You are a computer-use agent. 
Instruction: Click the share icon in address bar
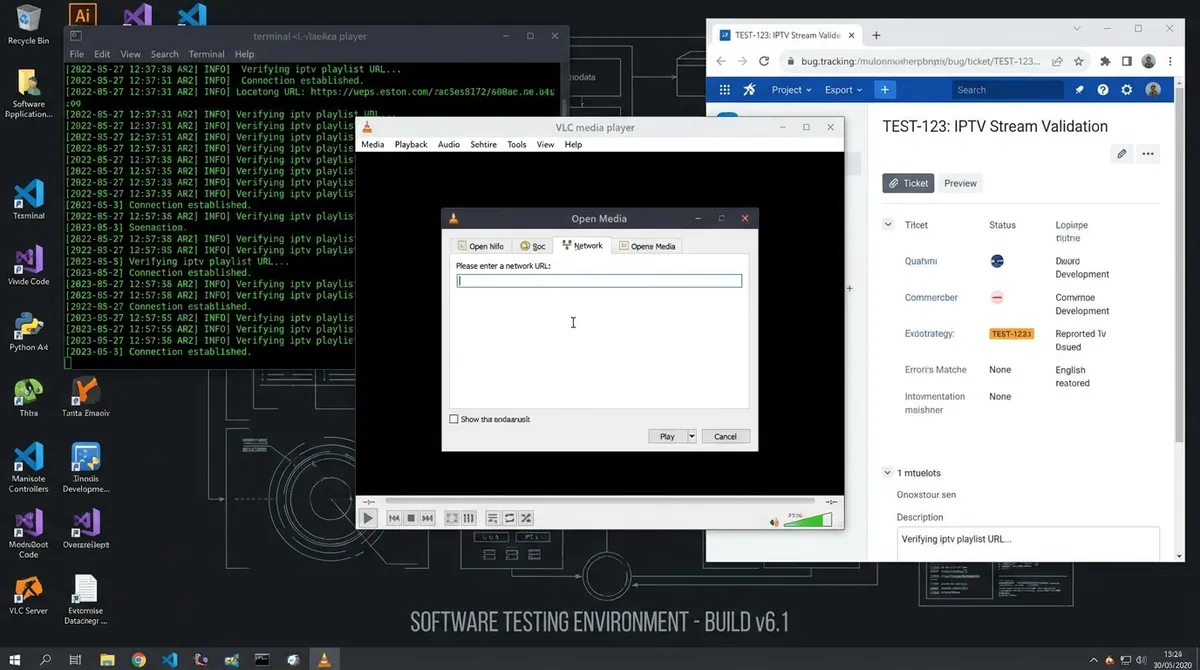click(x=1057, y=61)
